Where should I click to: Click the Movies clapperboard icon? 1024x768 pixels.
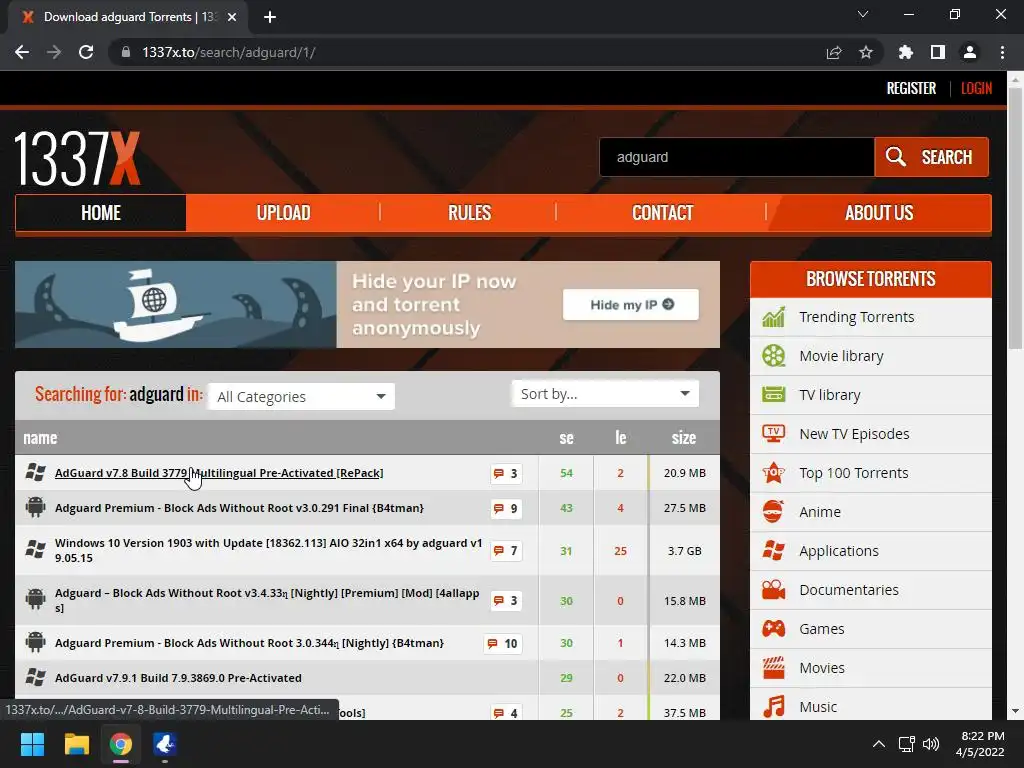click(773, 667)
